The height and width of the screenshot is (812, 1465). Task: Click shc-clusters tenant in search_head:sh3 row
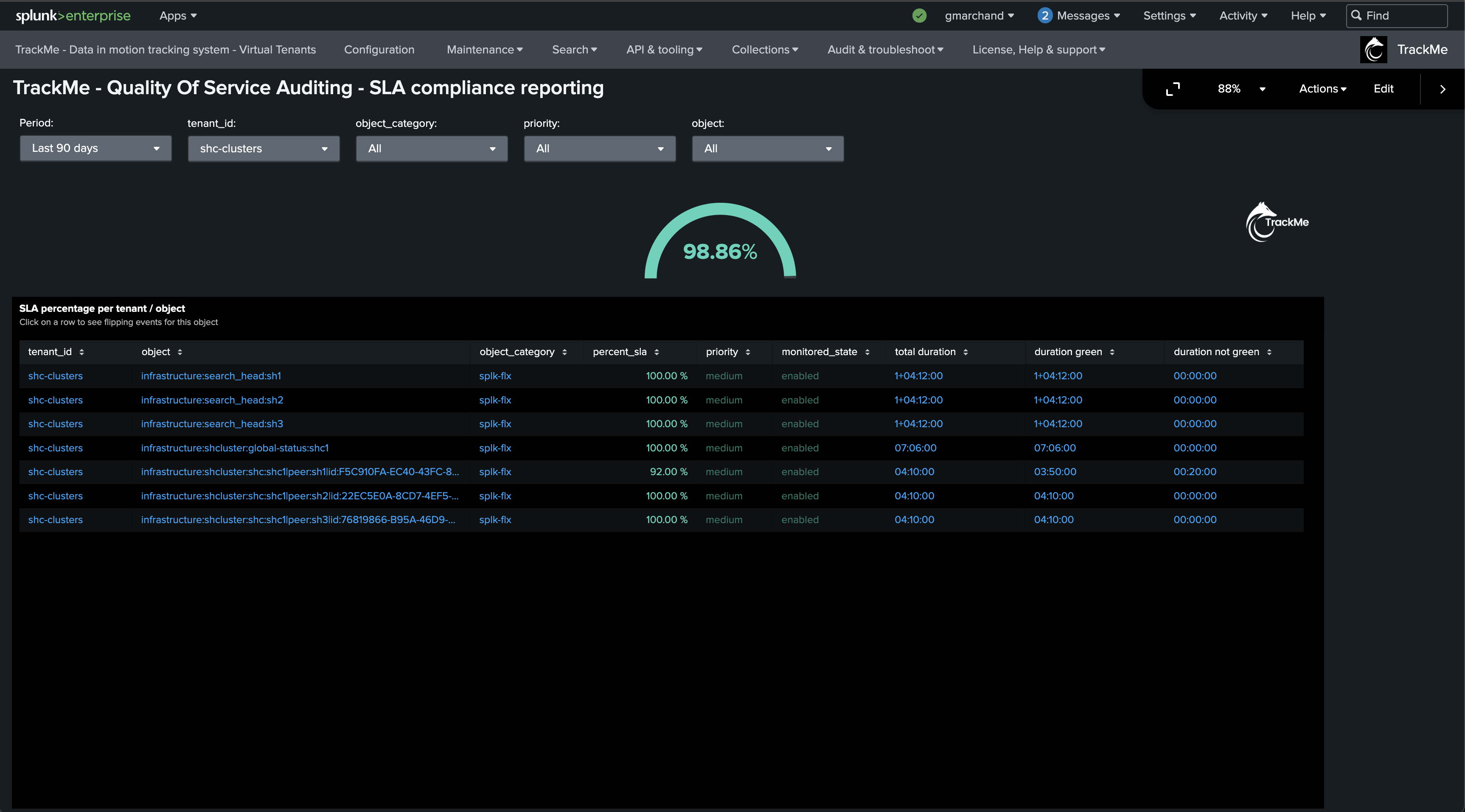55,424
